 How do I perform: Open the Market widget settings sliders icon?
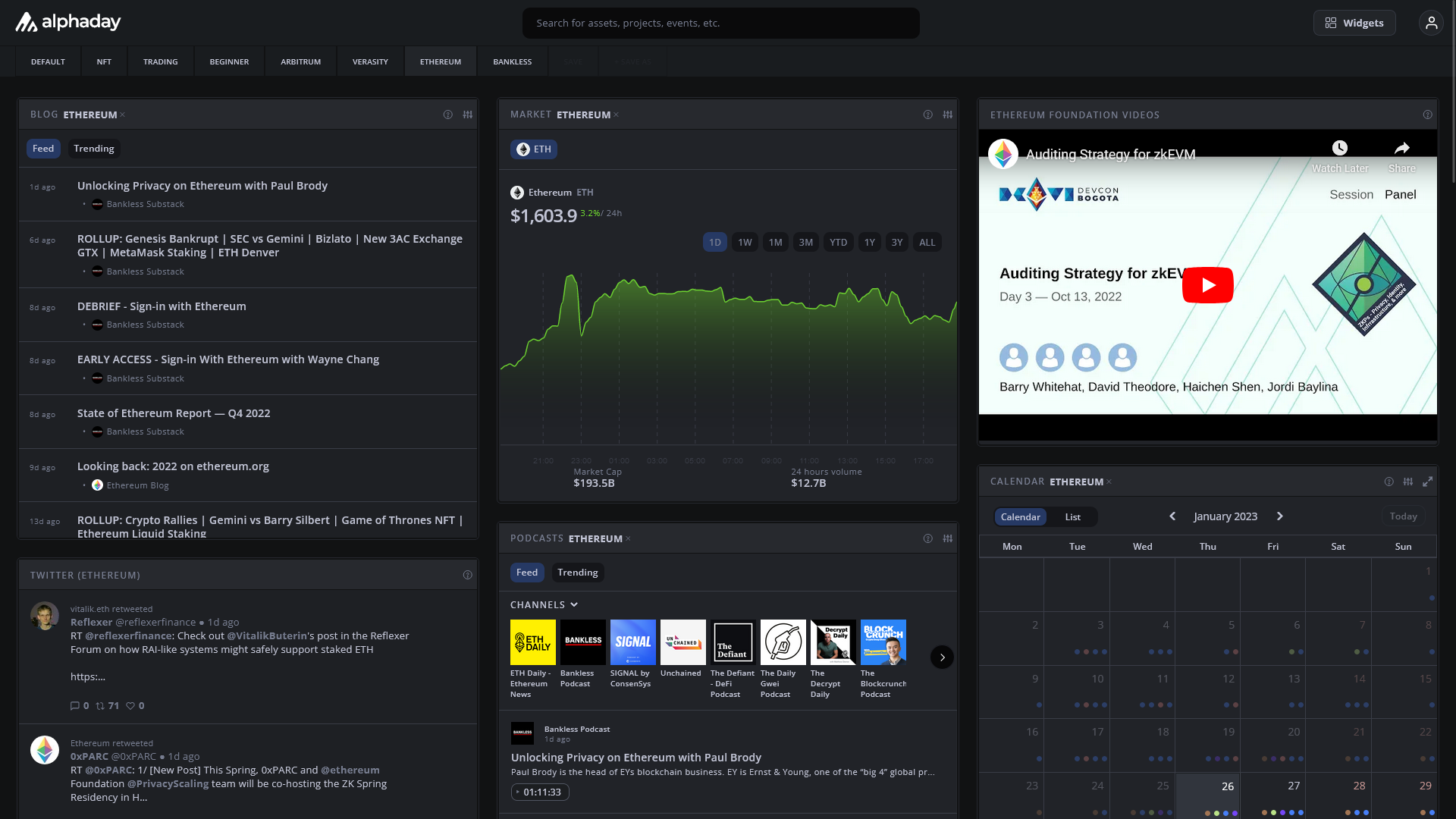(x=948, y=115)
